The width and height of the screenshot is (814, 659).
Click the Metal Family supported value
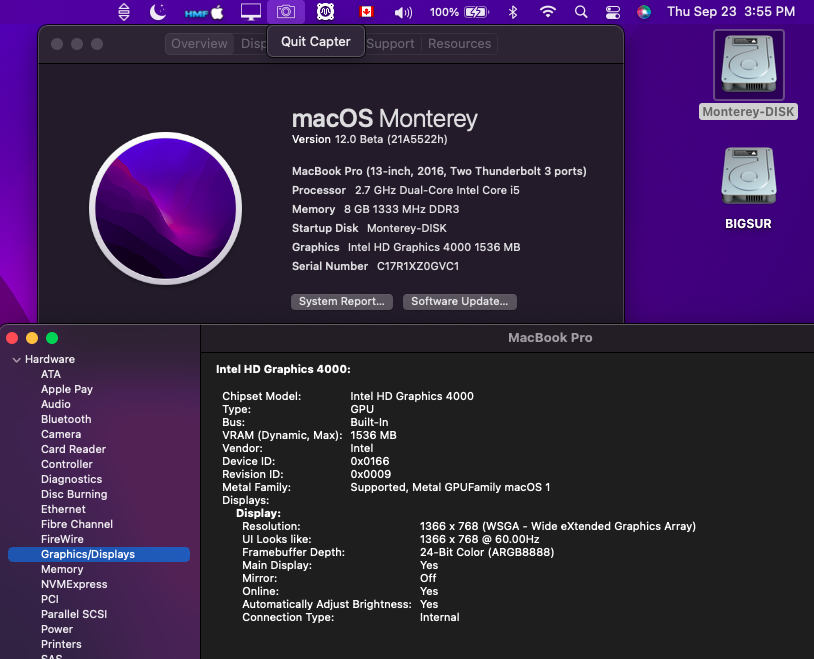(450, 487)
